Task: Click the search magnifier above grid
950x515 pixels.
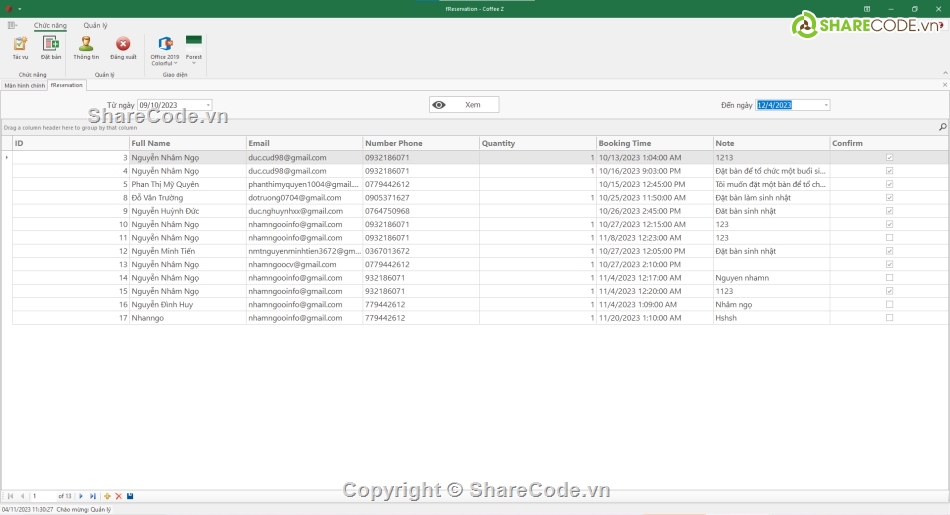Action: [942, 127]
